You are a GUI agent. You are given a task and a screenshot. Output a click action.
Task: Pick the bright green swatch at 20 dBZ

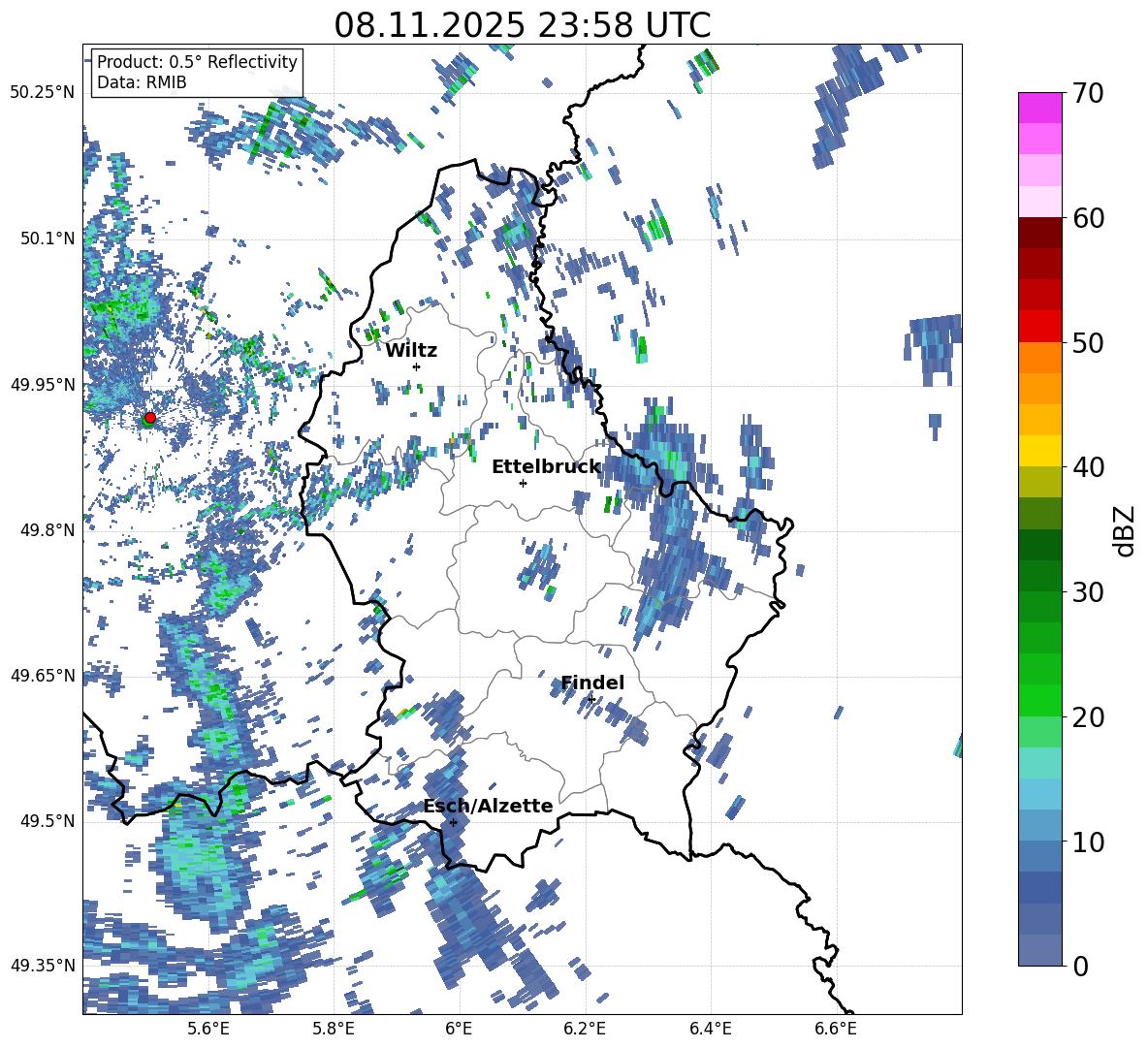[1039, 700]
